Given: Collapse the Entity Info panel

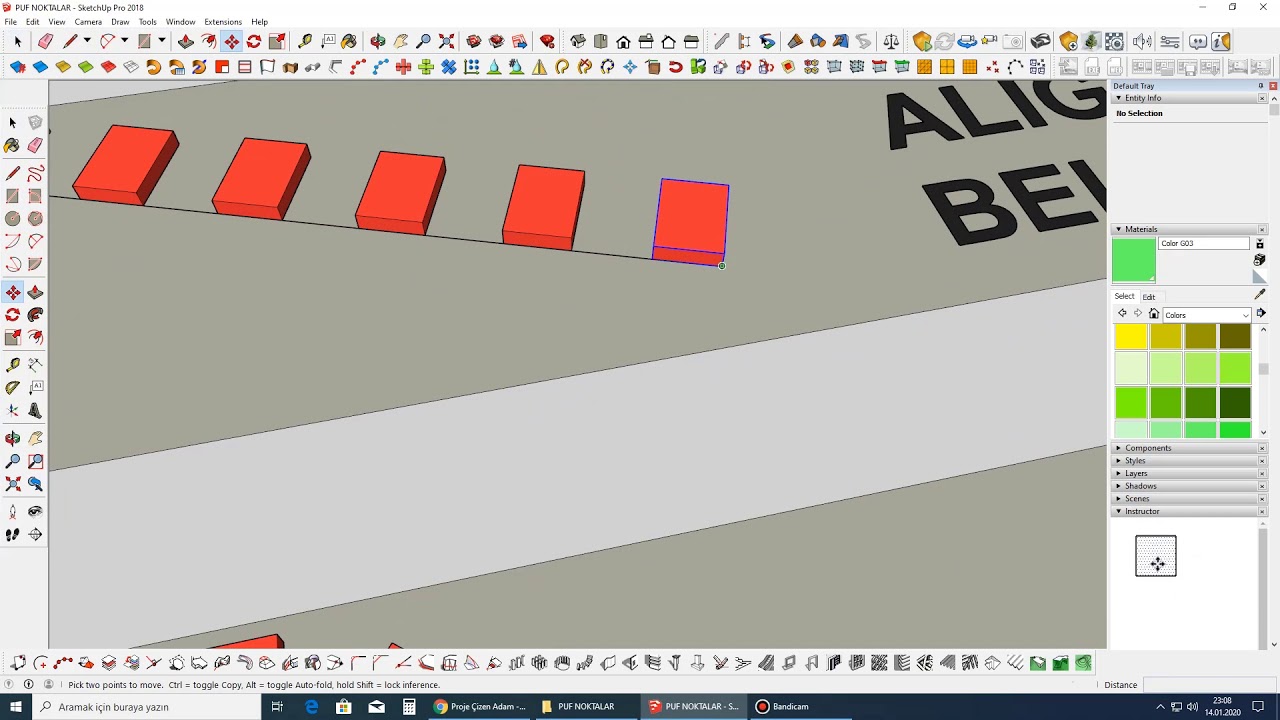Looking at the screenshot, I should [x=1119, y=98].
